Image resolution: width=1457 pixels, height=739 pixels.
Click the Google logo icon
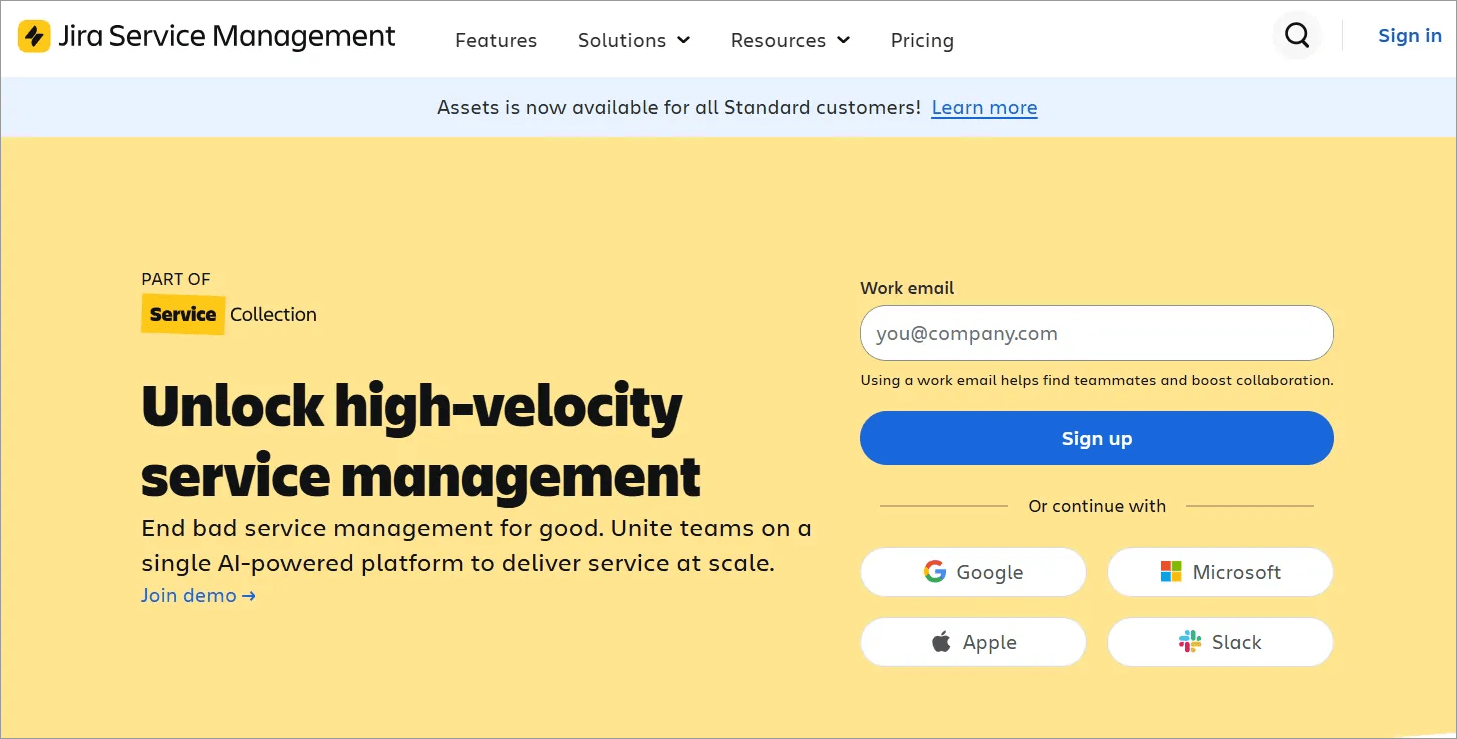[935, 572]
